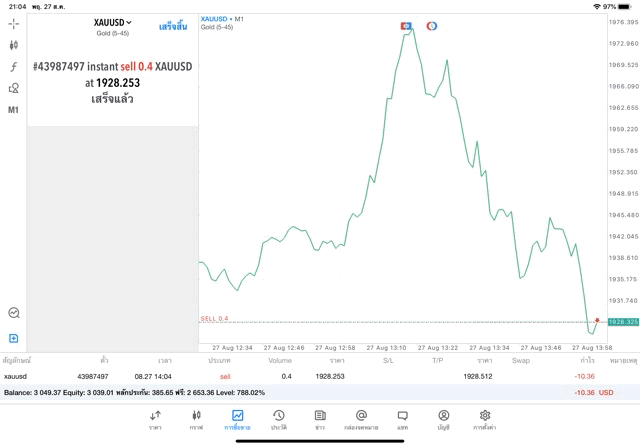Open the แชท (Chat) tab
Screen dimensions: 640x447
[402, 419]
